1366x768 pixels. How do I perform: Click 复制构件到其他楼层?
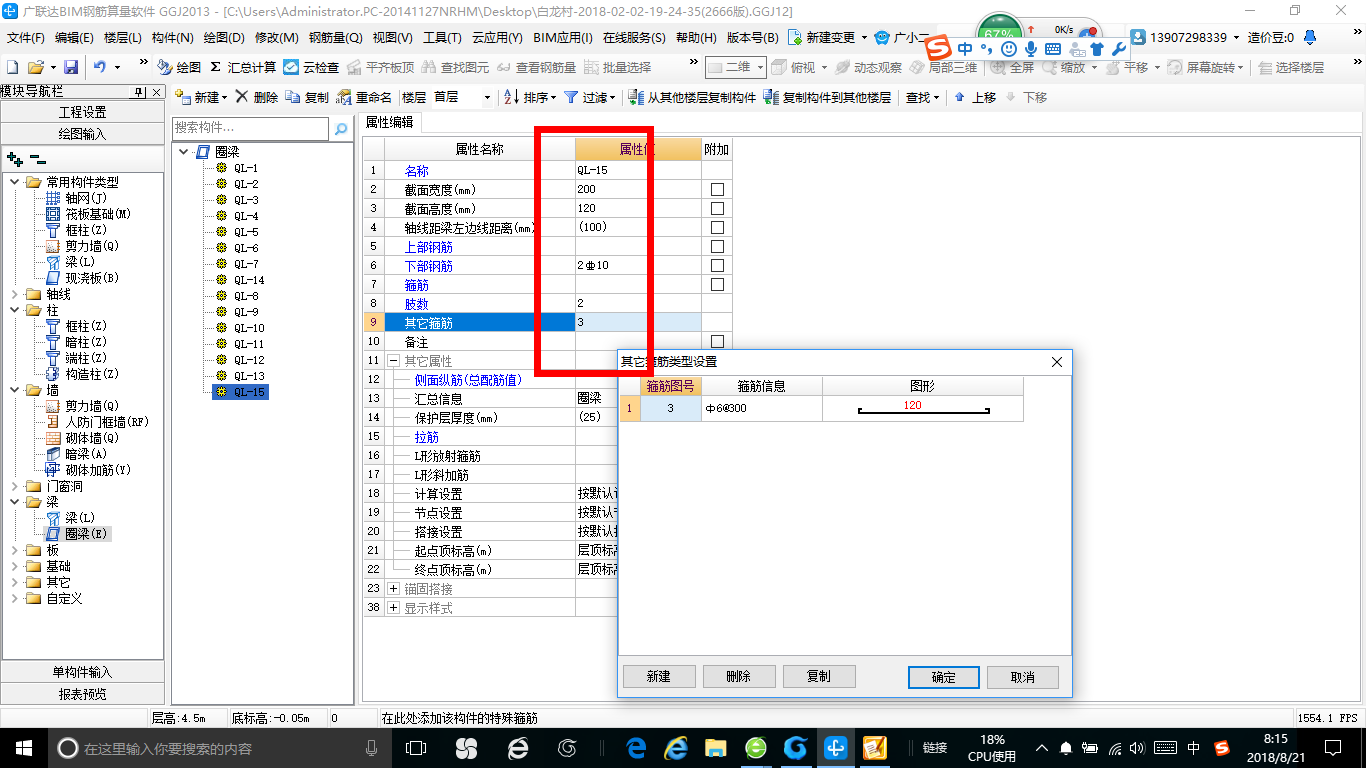click(x=827, y=97)
